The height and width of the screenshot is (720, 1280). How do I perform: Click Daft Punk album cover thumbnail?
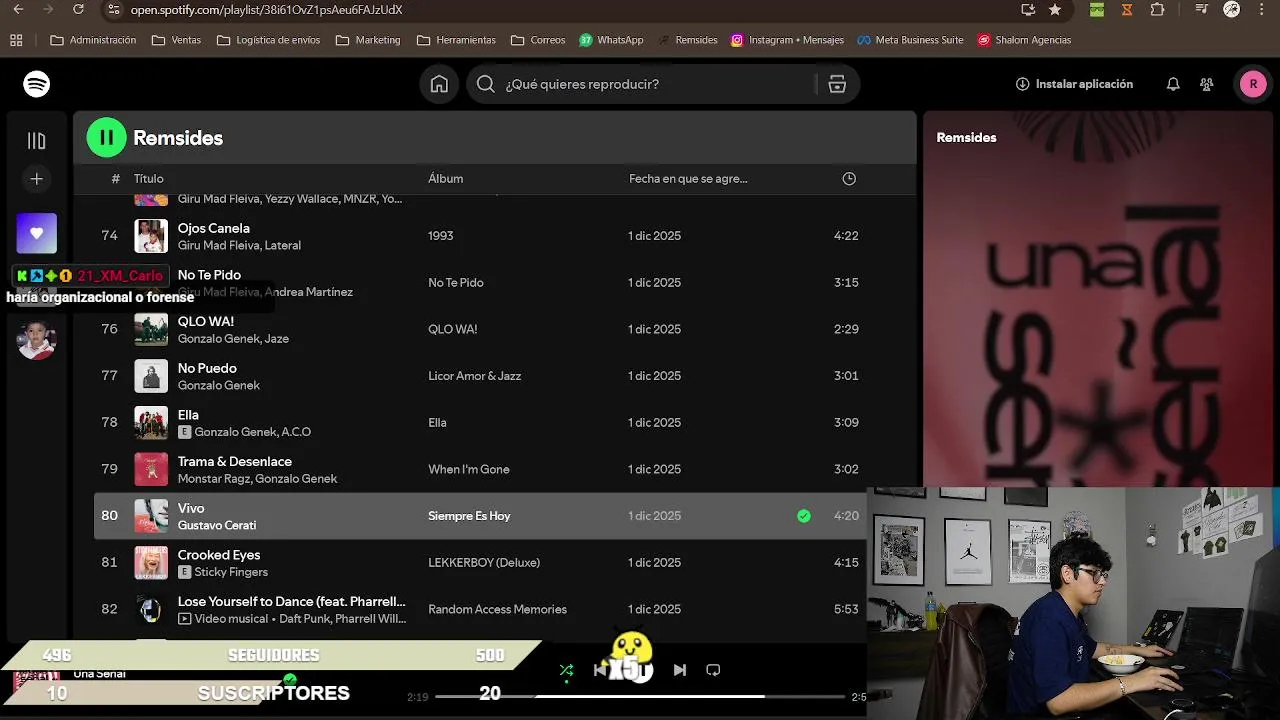151,609
